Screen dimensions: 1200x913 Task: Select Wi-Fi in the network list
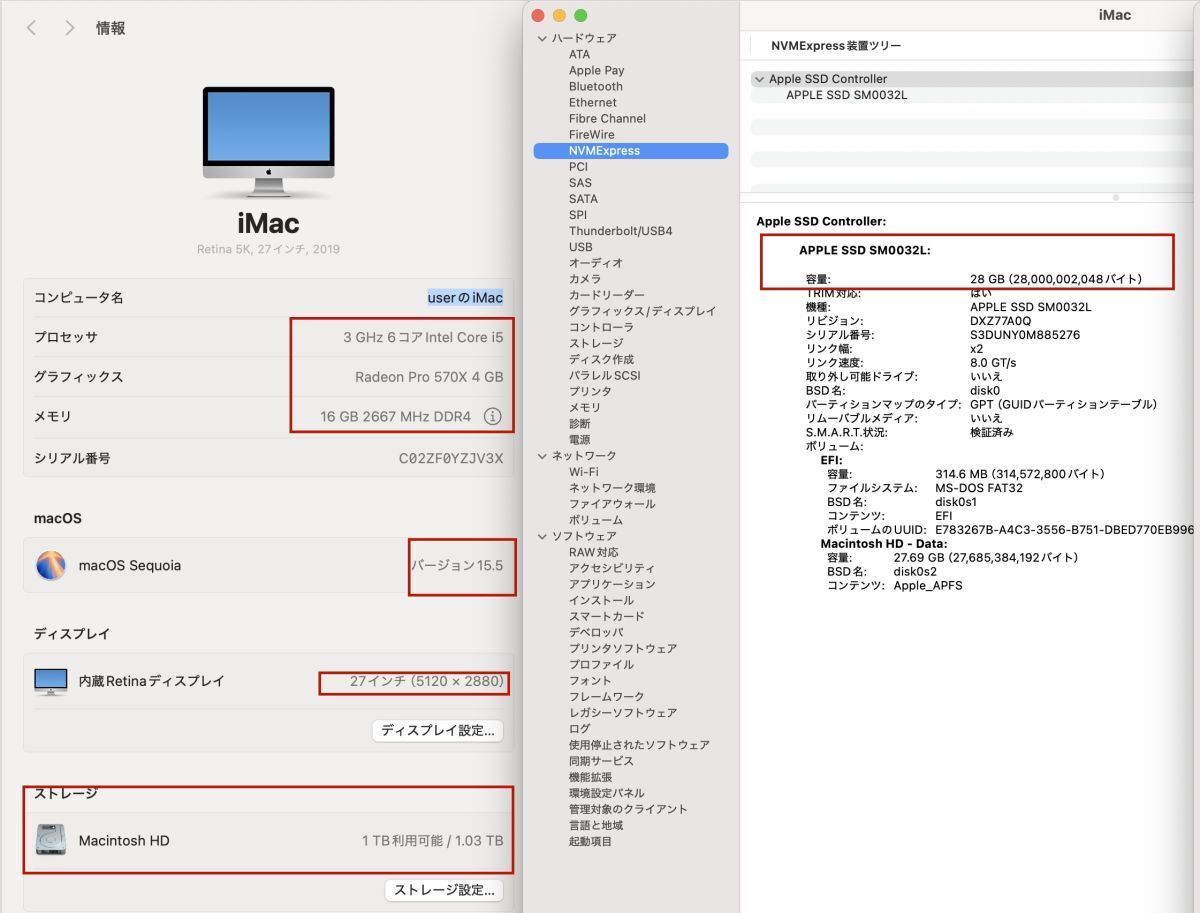(584, 471)
